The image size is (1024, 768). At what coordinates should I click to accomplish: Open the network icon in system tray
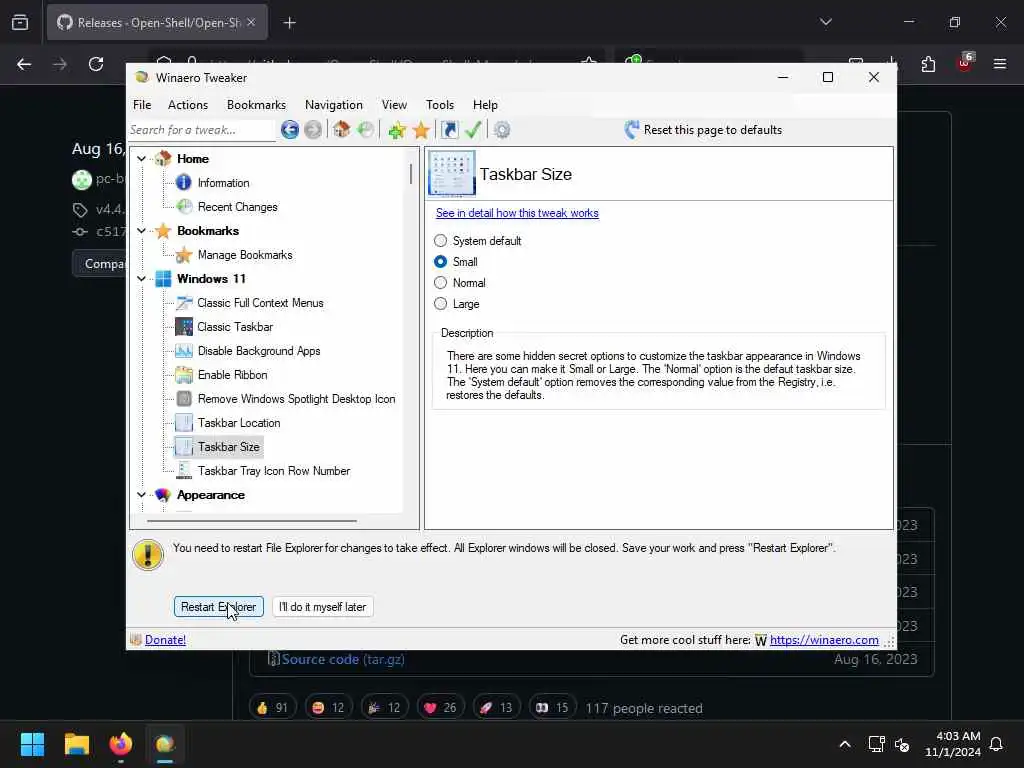click(x=876, y=744)
